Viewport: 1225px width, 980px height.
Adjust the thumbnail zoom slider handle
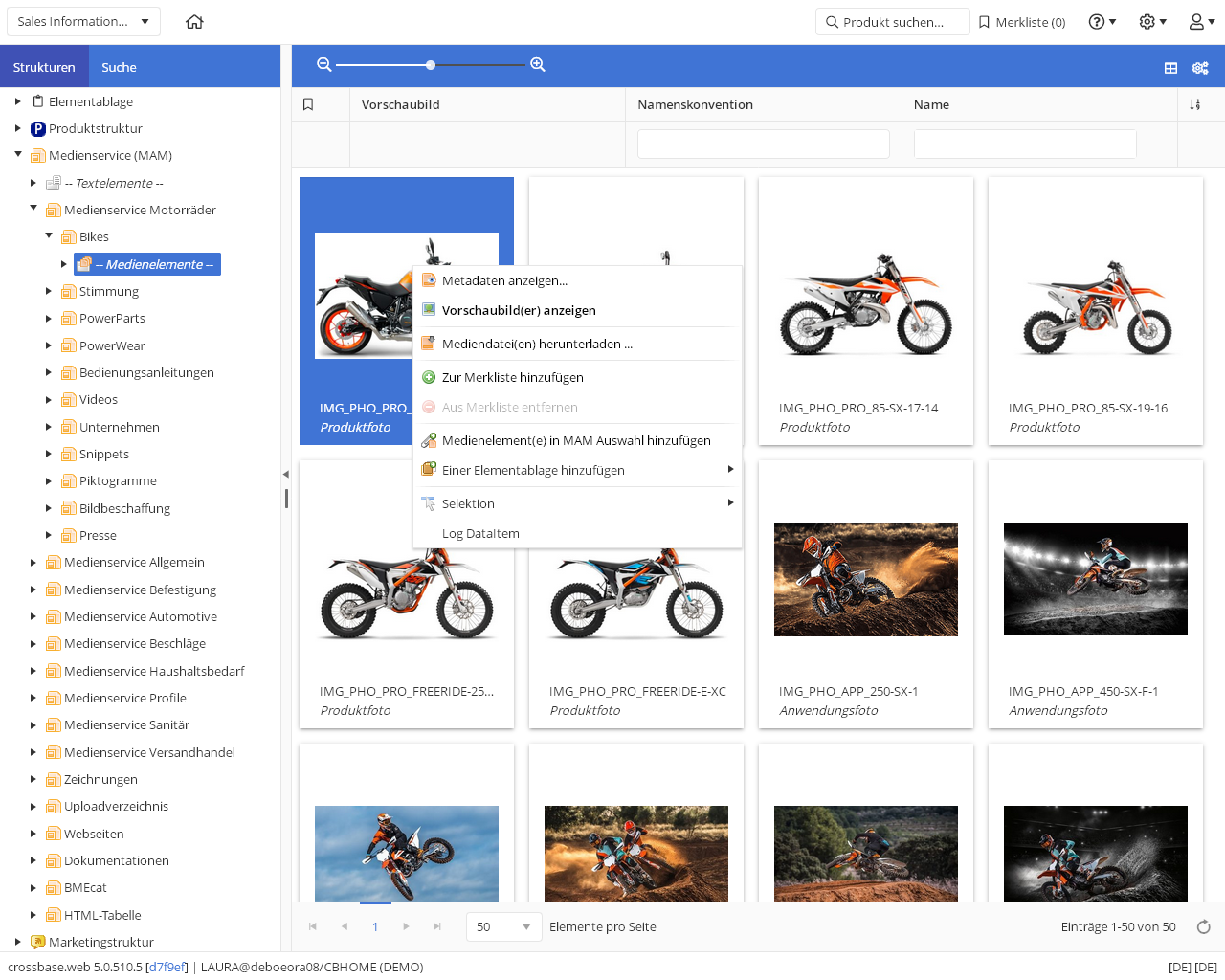point(431,65)
